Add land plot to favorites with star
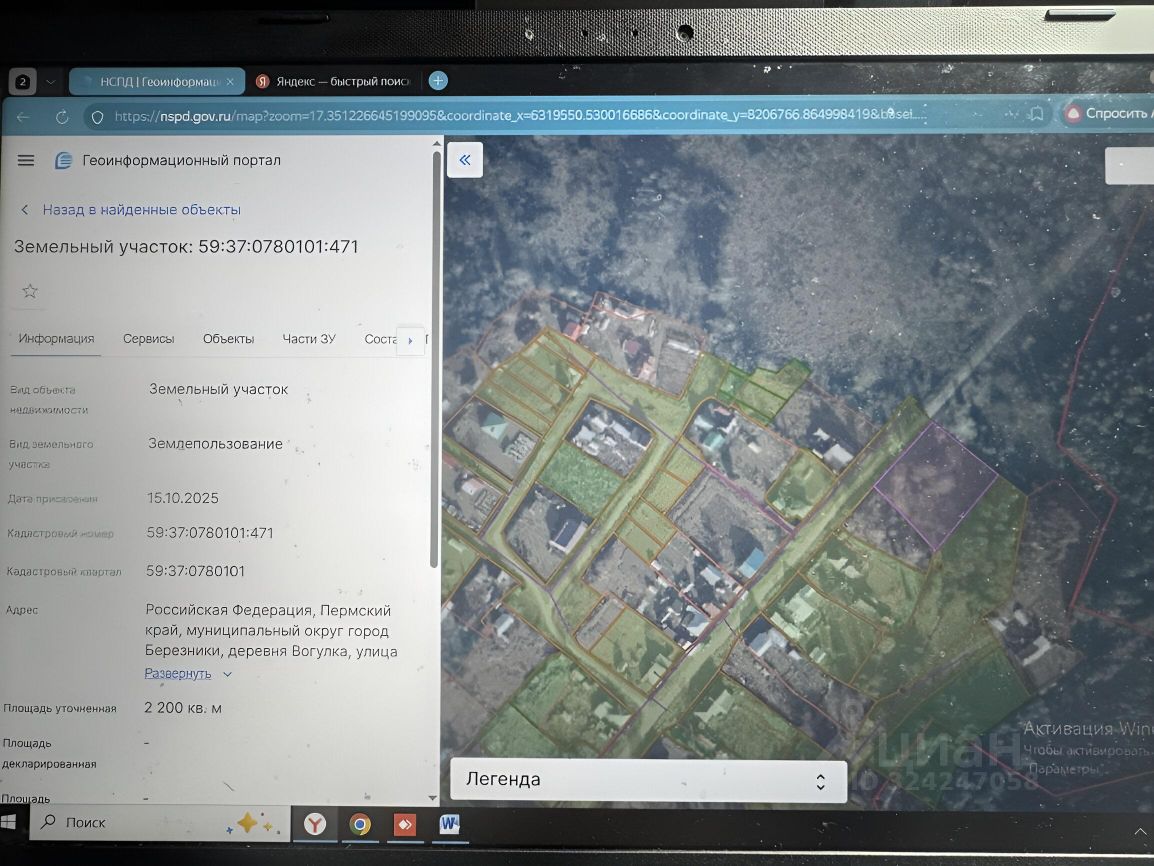The image size is (1154, 866). tap(30, 291)
